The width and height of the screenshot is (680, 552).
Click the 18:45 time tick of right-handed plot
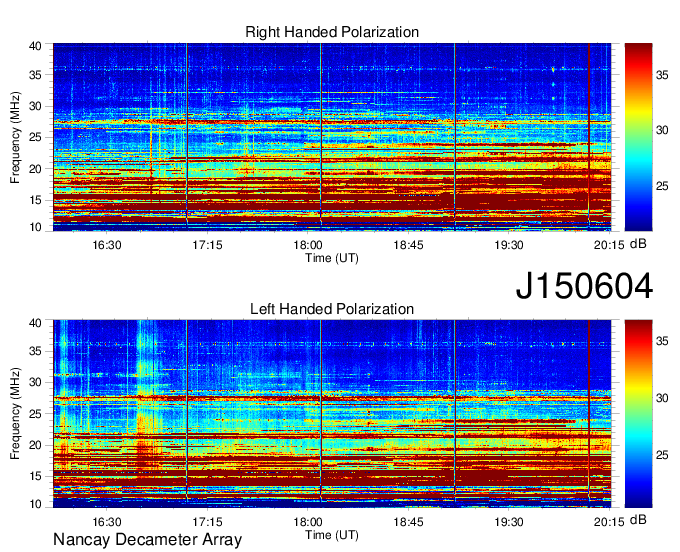click(x=408, y=245)
